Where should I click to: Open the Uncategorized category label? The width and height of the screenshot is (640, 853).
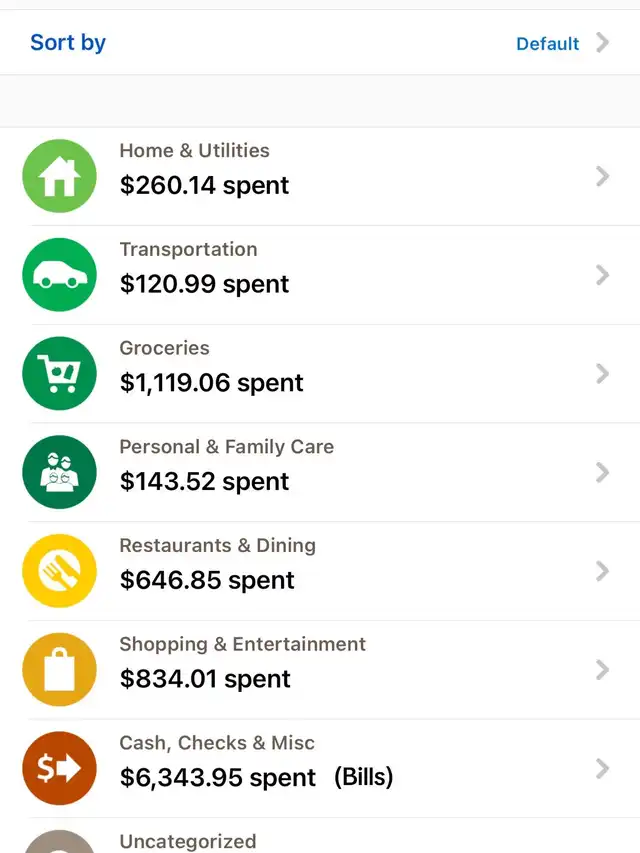pyautogui.click(x=188, y=842)
